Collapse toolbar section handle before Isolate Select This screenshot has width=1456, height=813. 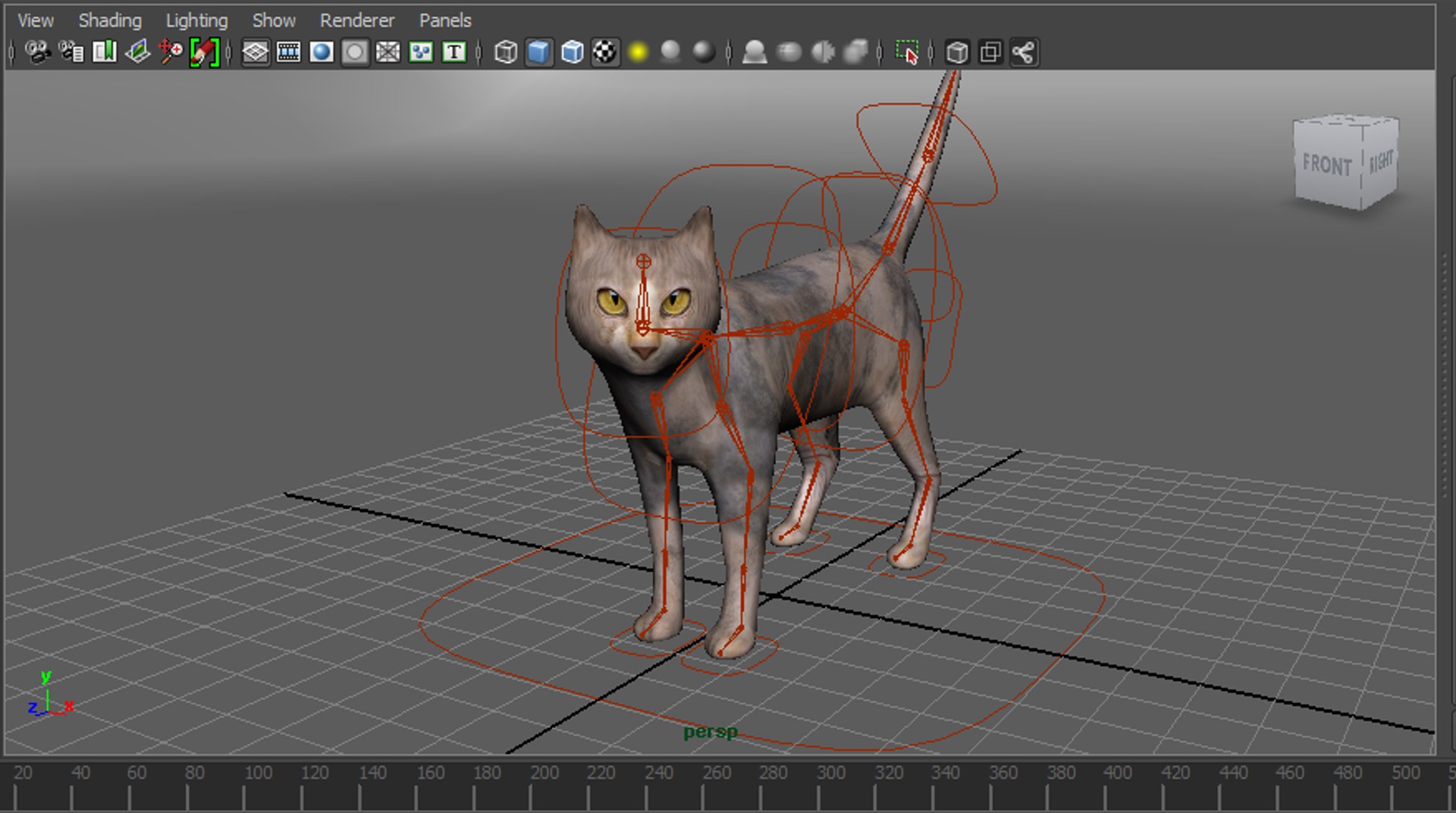point(880,52)
